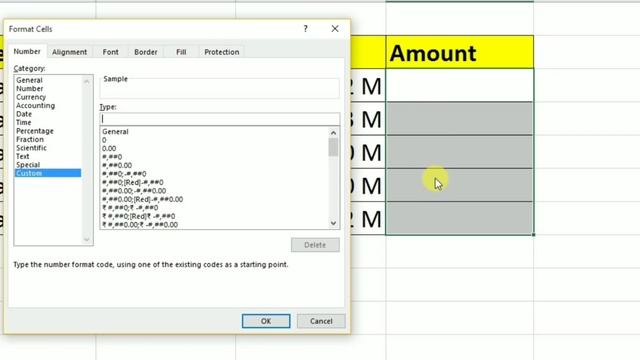Confirm with the OK button
The width and height of the screenshot is (640, 360).
tap(266, 321)
